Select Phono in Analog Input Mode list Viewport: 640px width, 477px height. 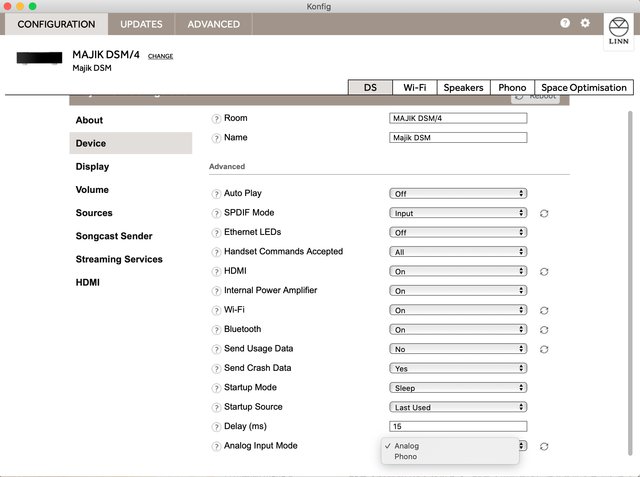(406, 457)
